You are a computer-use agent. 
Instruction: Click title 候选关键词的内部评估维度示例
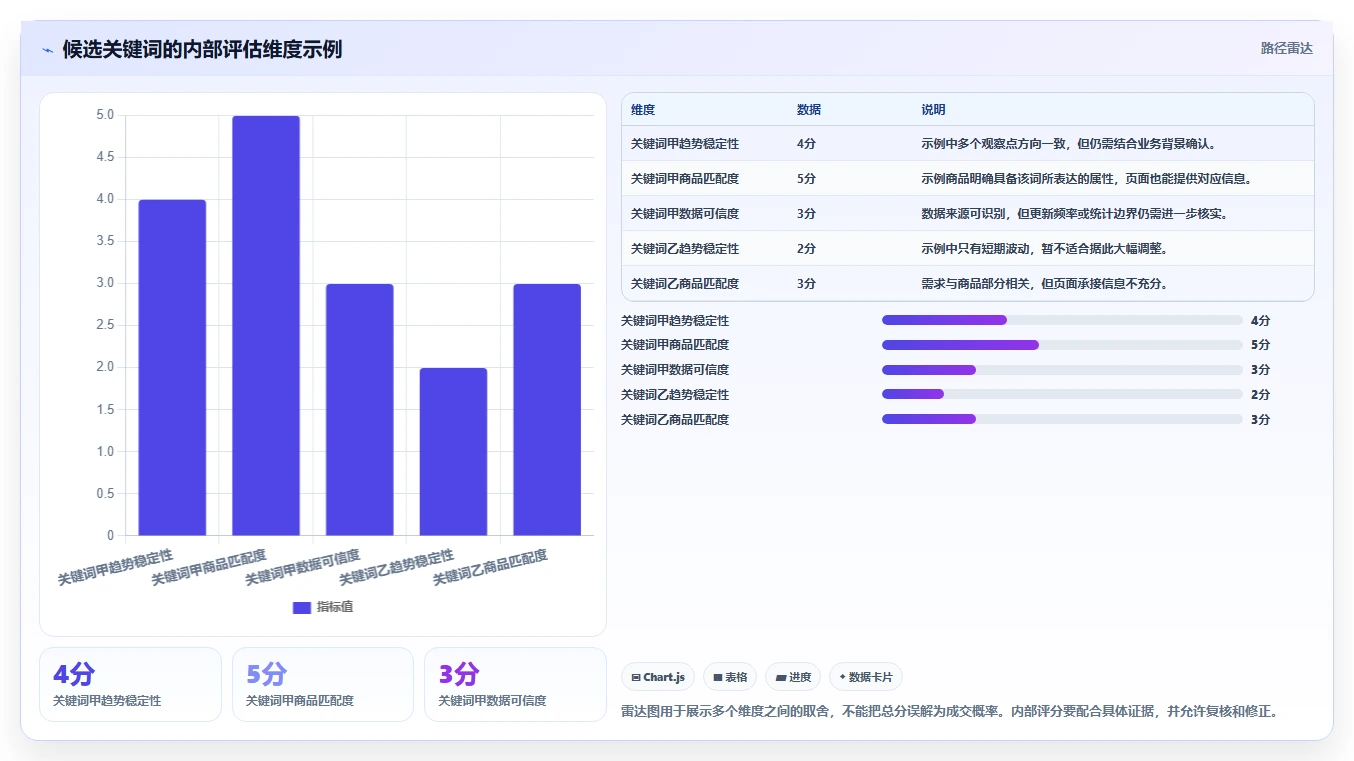click(x=202, y=49)
